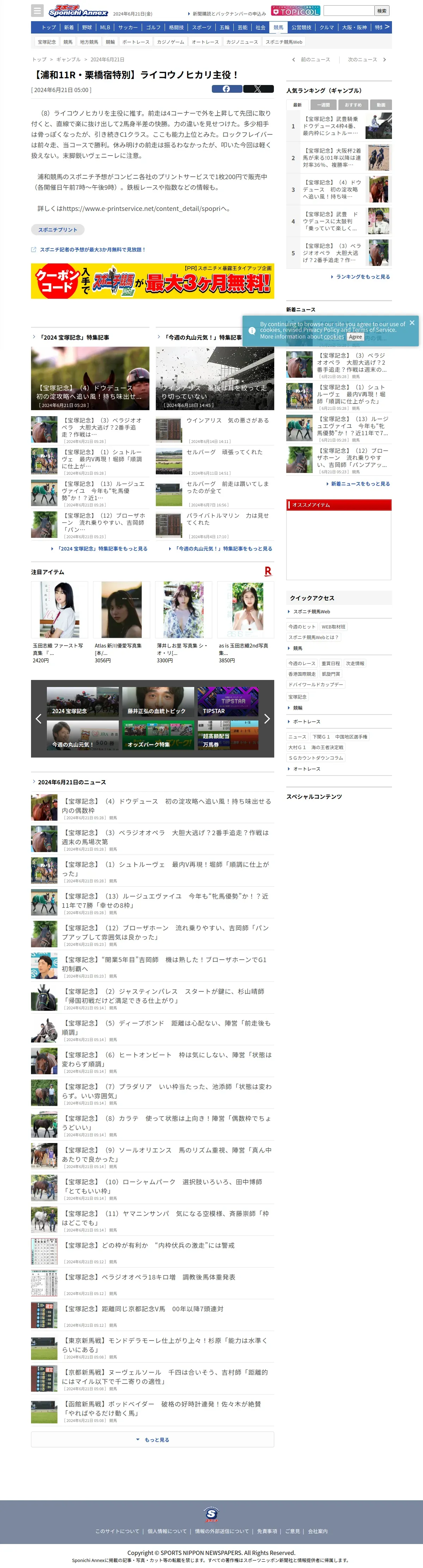Screen dimensions: 423x1568
Task: Expand オートレース quick access section
Action: (306, 769)
